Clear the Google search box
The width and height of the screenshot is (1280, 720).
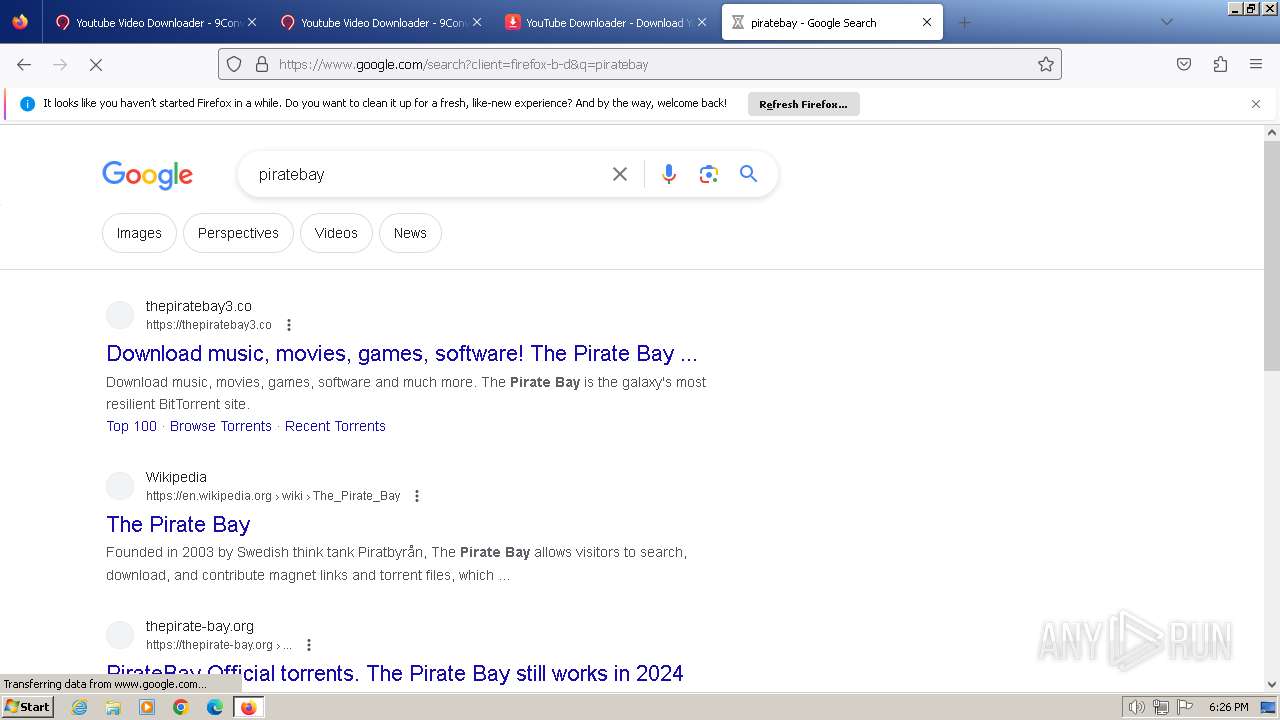pos(620,174)
